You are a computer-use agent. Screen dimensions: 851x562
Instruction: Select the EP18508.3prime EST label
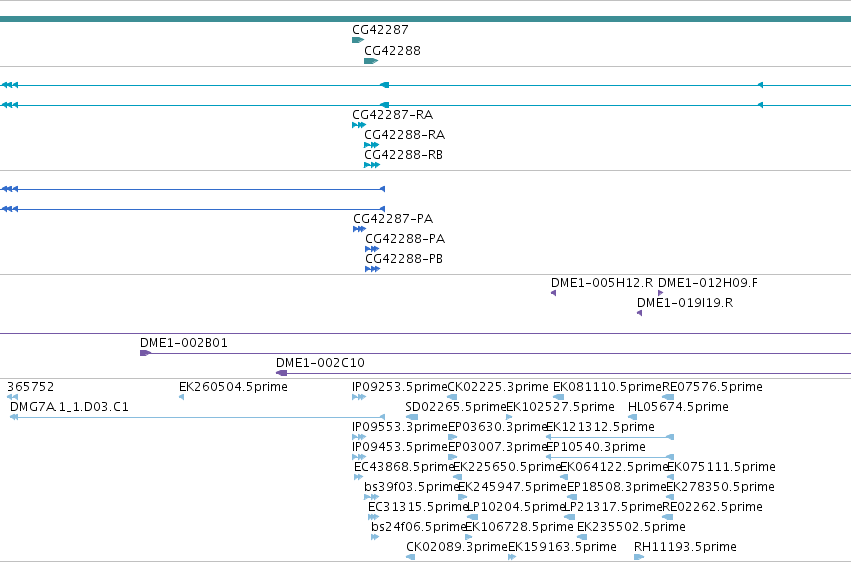click(617, 488)
